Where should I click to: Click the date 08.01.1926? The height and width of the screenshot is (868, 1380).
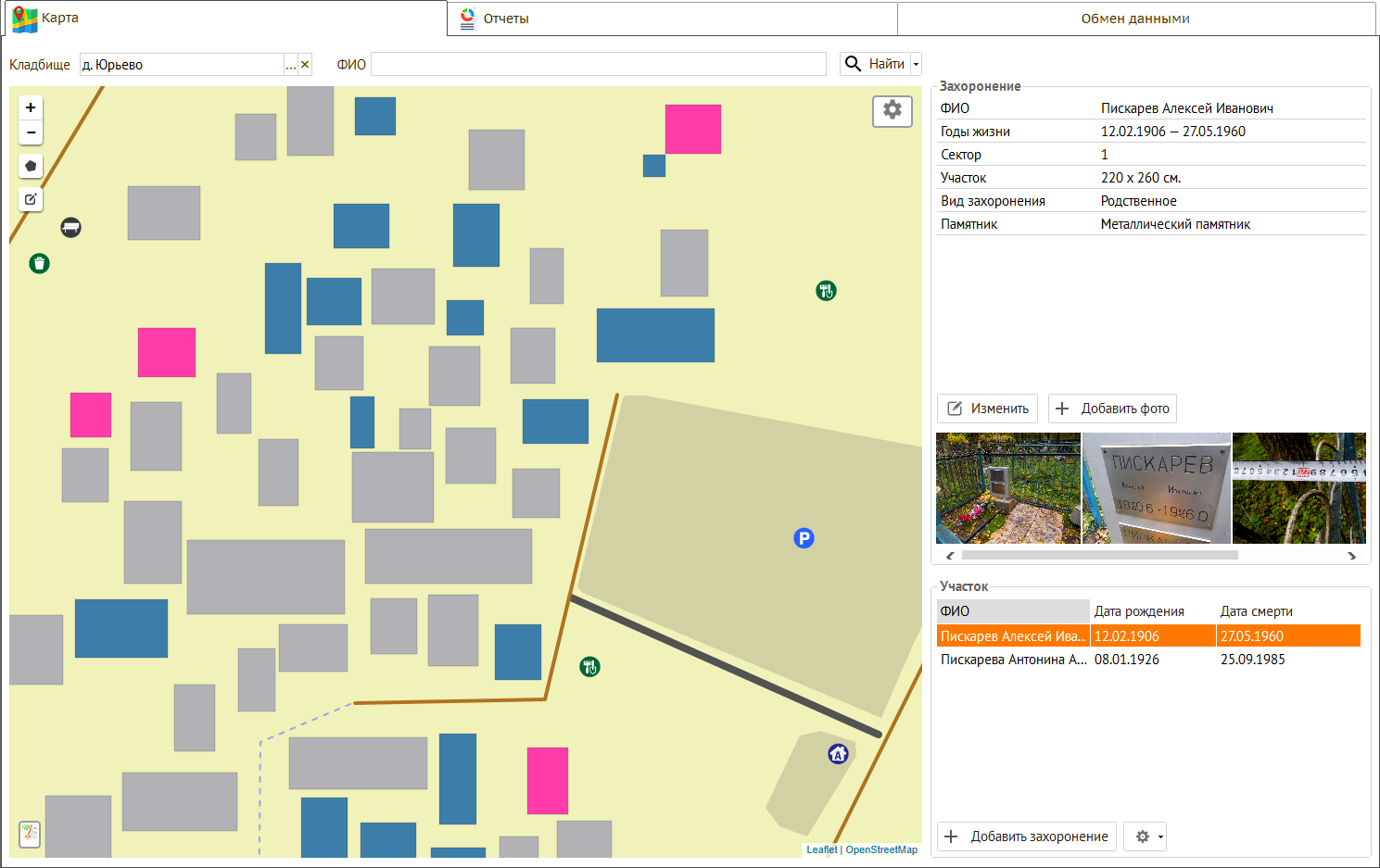[x=1127, y=660]
